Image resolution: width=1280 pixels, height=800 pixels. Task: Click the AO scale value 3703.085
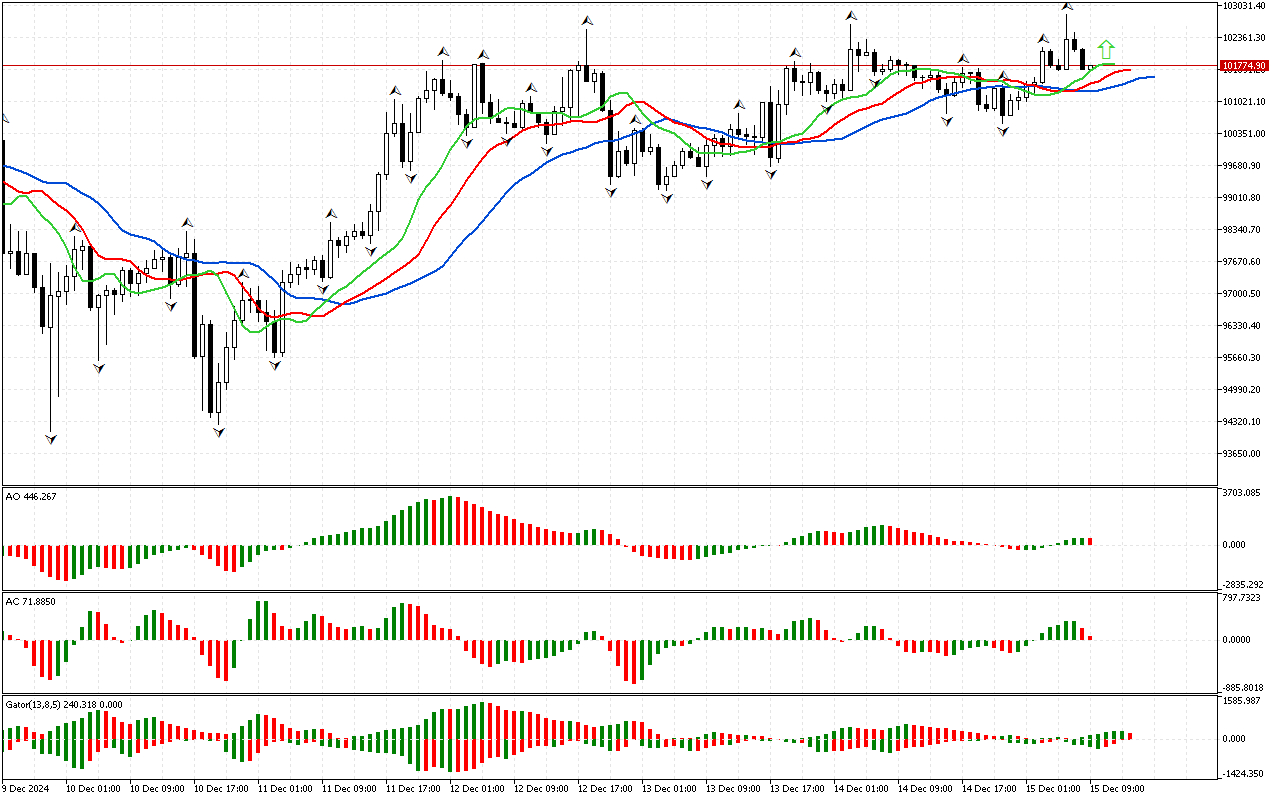click(x=1242, y=493)
